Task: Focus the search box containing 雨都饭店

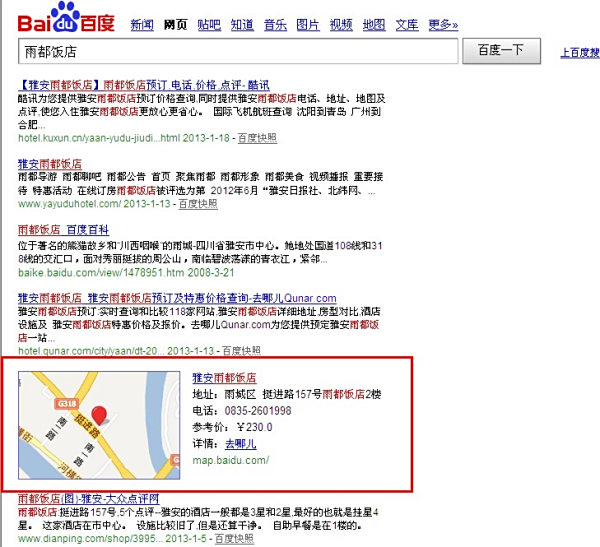Action: click(x=238, y=51)
